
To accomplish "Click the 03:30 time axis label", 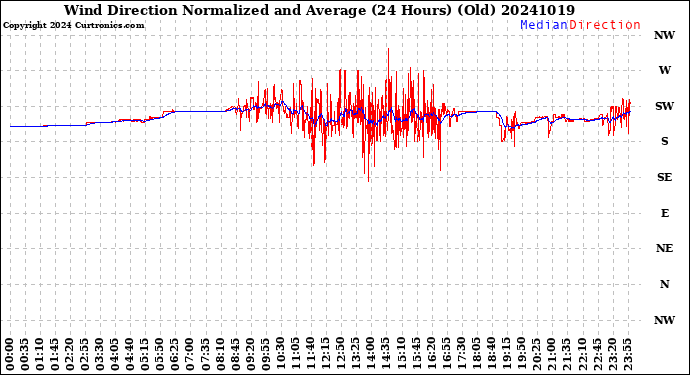I will pos(100,355).
